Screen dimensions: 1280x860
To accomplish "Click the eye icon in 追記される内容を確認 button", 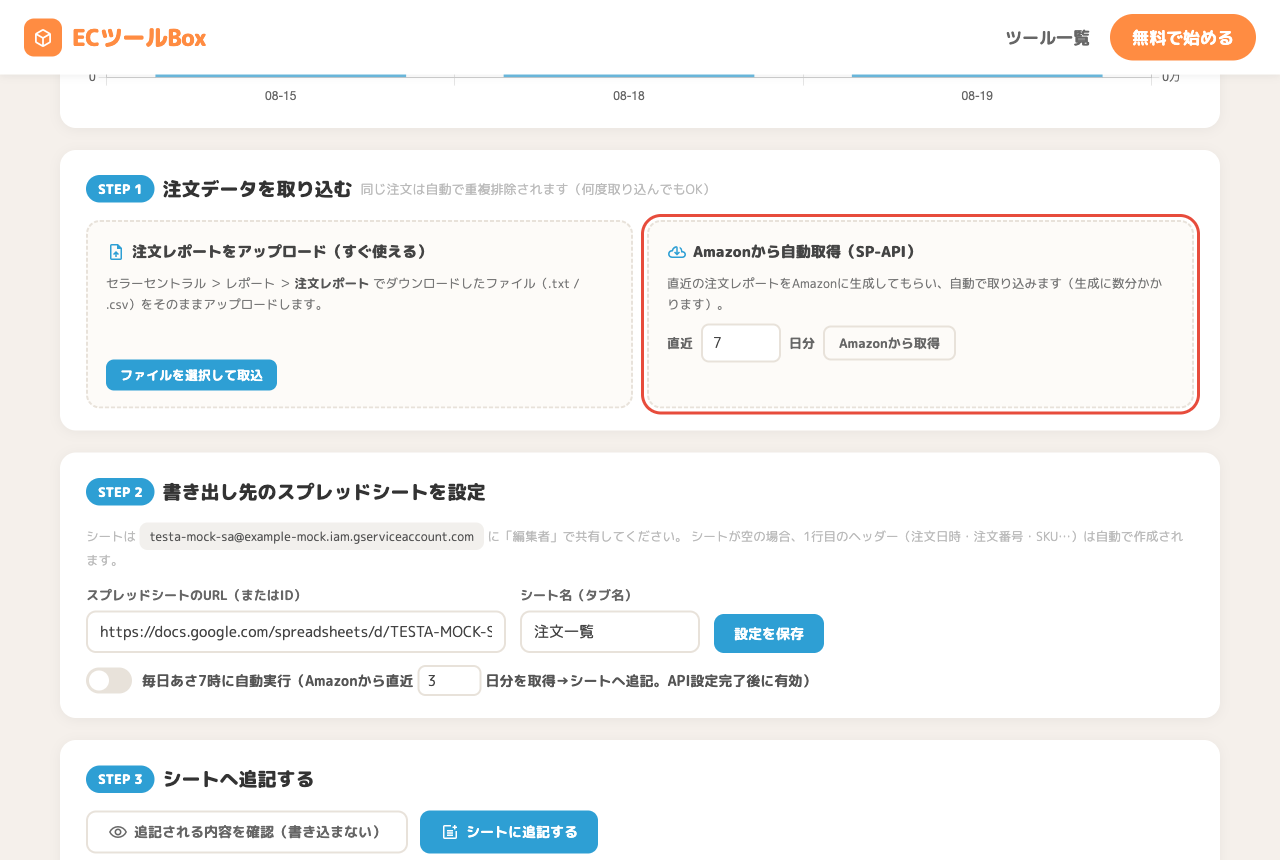I will click(118, 832).
